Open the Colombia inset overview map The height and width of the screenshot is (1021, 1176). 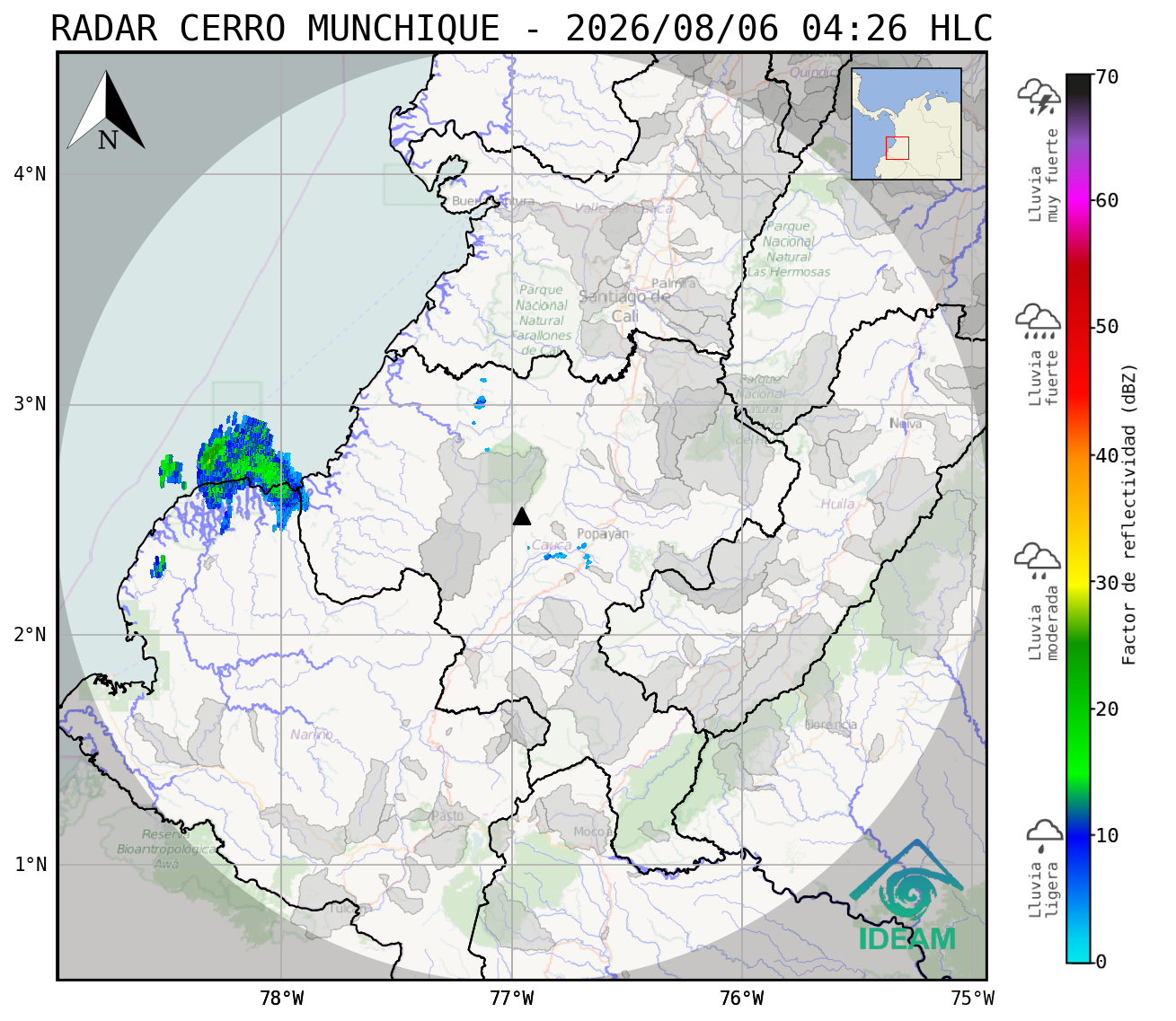(906, 124)
